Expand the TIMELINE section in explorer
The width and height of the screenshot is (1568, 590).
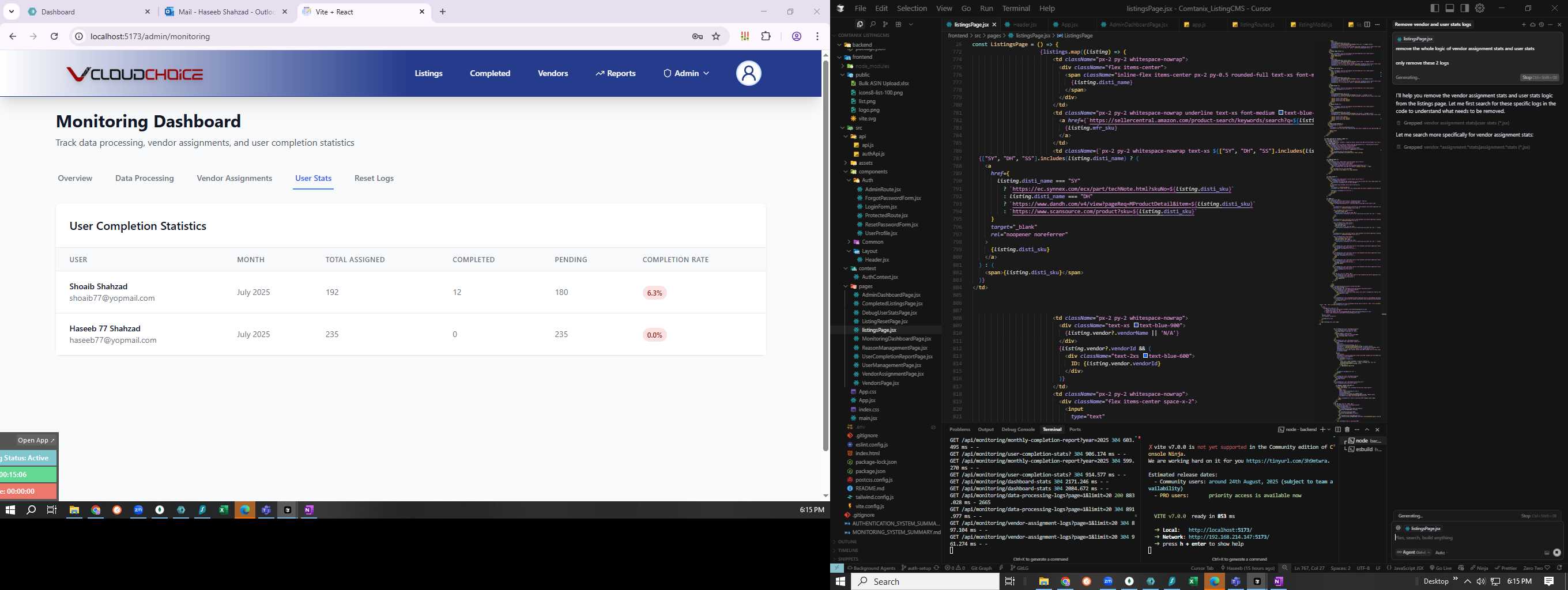click(848, 550)
